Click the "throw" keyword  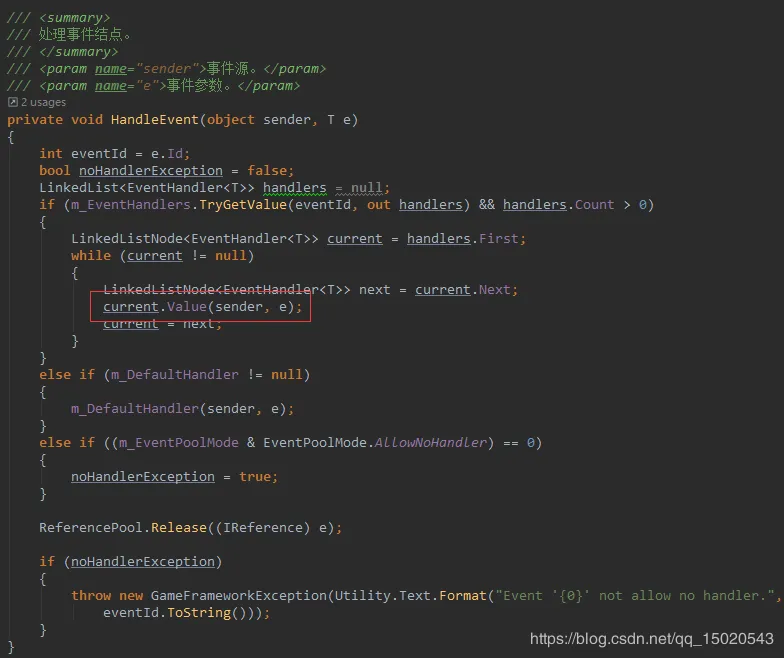point(91,596)
